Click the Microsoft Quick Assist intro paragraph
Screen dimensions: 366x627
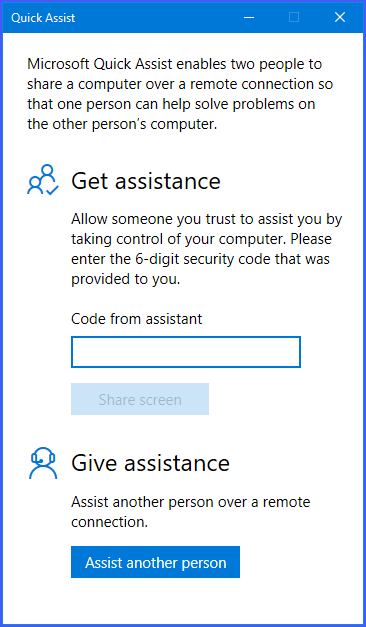point(180,94)
